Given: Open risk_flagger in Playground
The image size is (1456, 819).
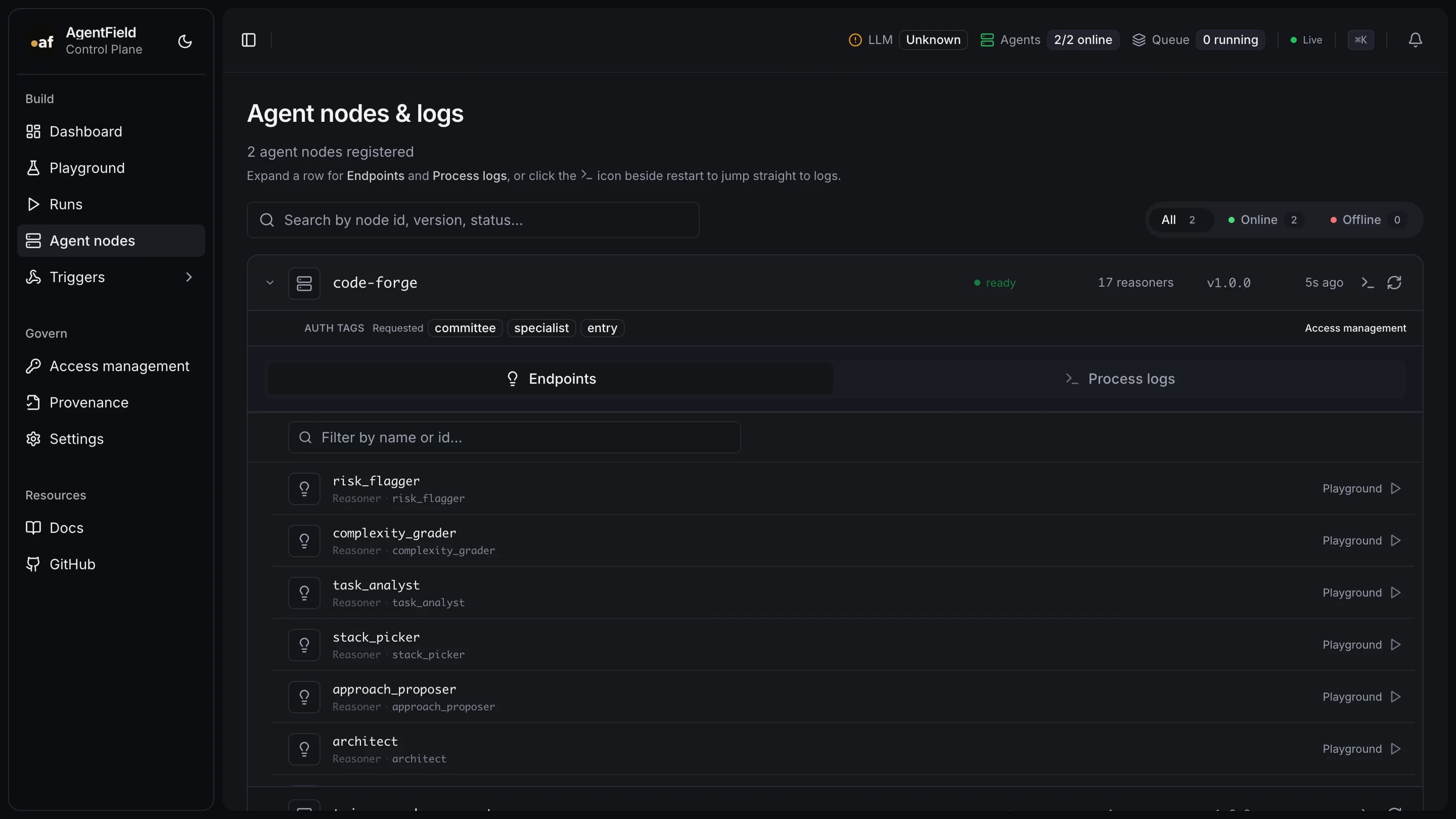Looking at the screenshot, I should 1361,488.
